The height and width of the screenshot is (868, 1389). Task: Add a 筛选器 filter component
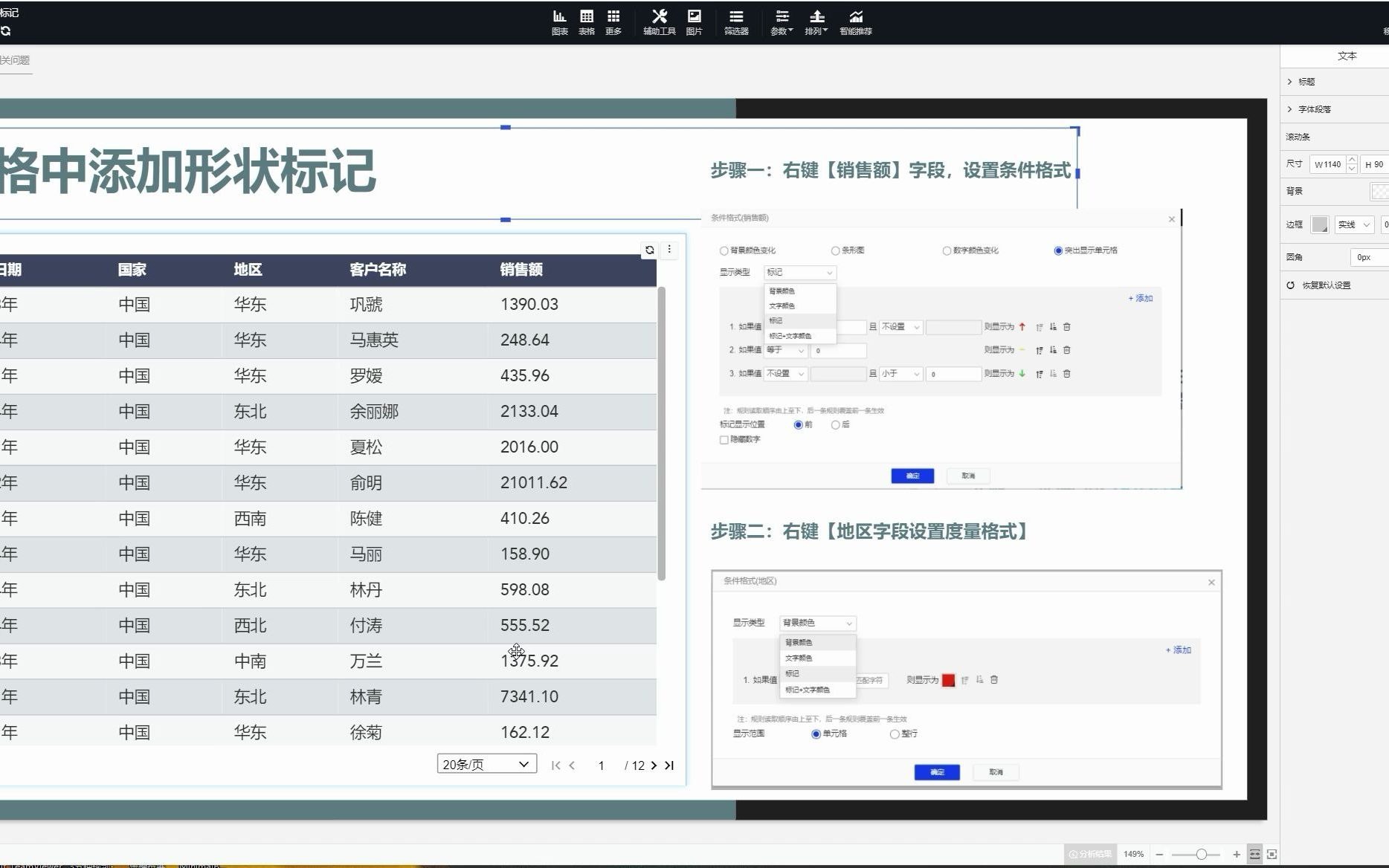click(x=736, y=22)
